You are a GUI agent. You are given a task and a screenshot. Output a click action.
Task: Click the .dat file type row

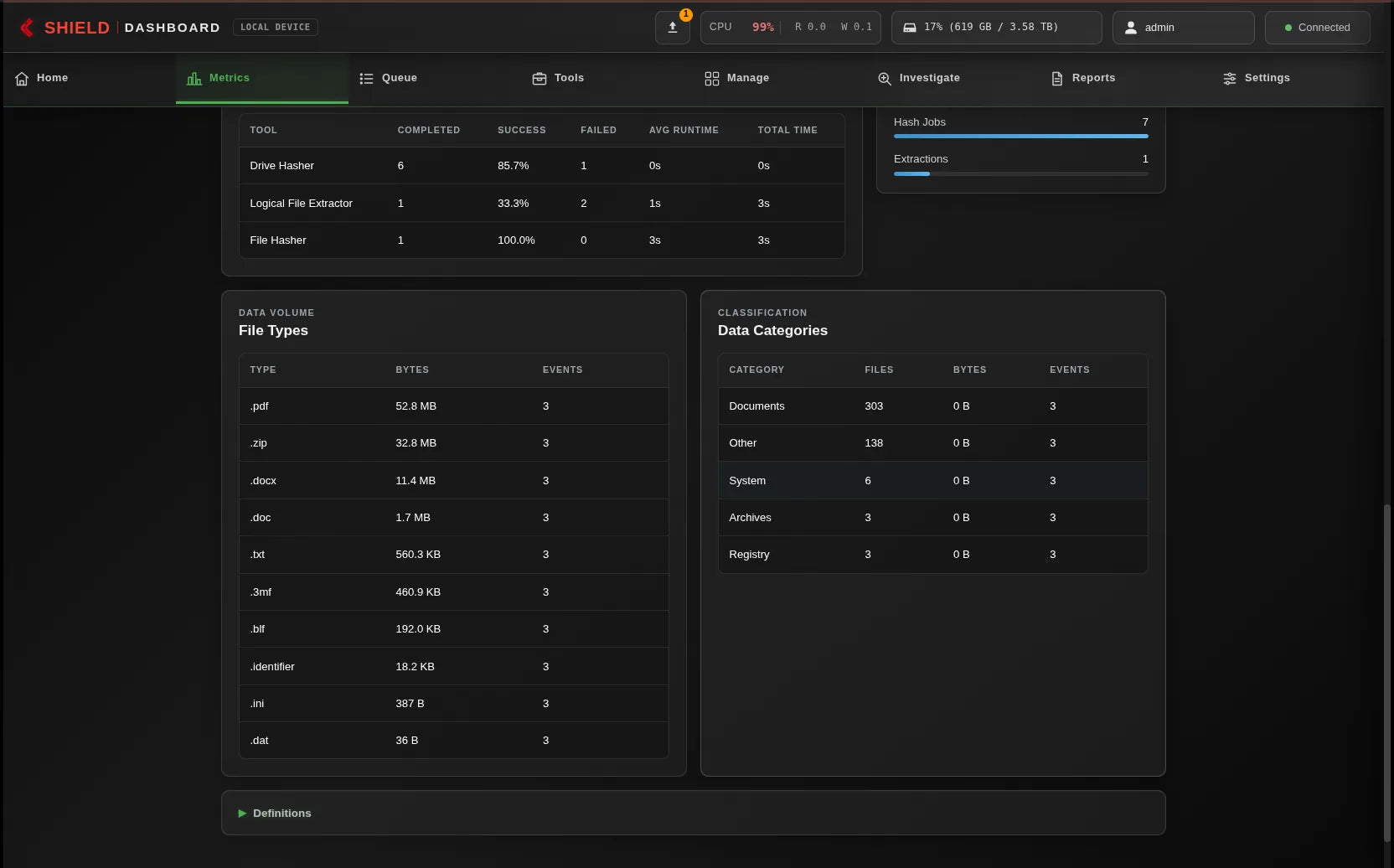(453, 741)
